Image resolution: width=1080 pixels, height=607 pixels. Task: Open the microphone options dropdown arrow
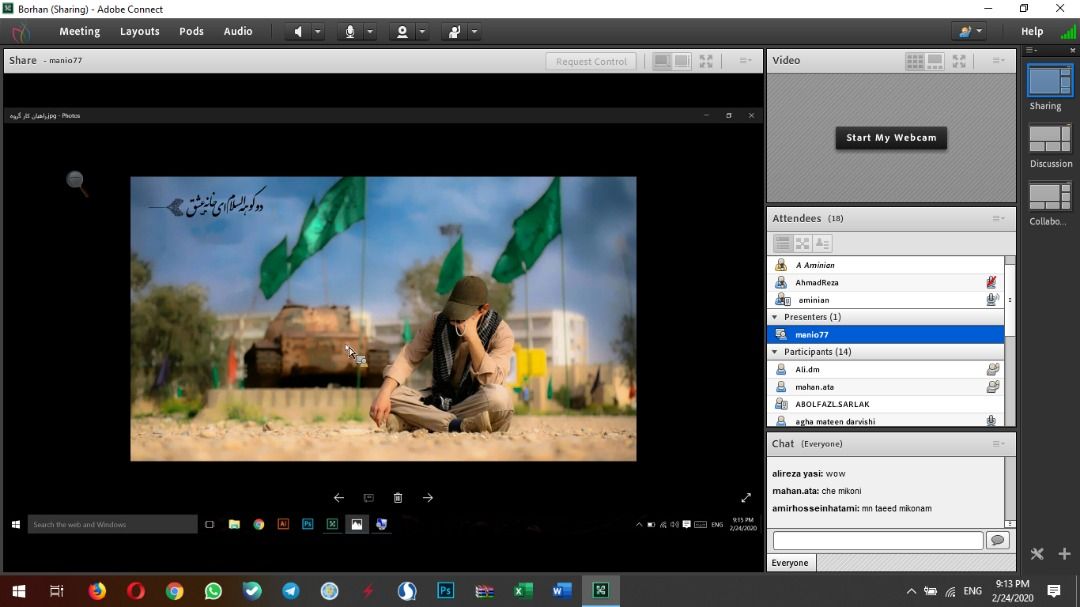point(370,32)
